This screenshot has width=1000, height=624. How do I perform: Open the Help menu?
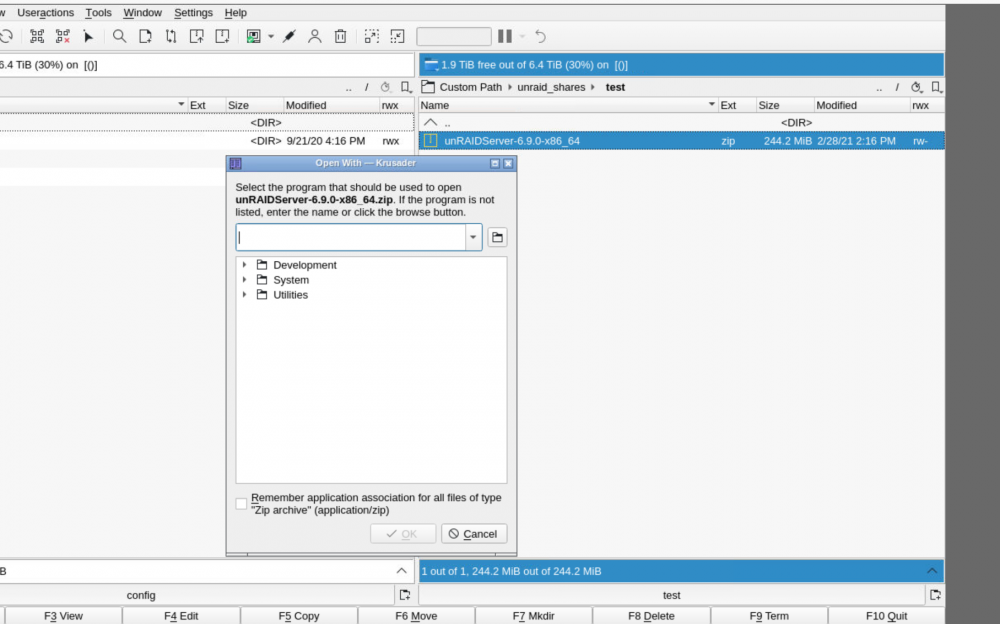coord(235,13)
